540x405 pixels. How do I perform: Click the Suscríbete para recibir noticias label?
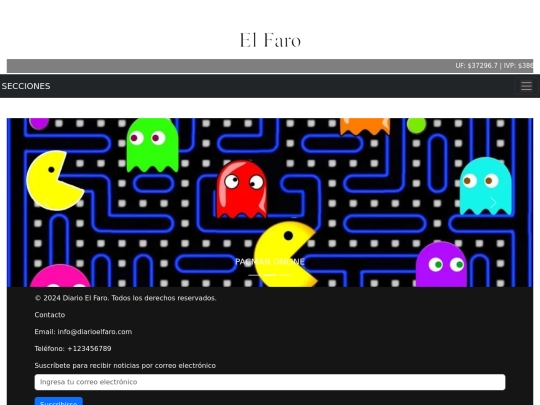(x=125, y=365)
